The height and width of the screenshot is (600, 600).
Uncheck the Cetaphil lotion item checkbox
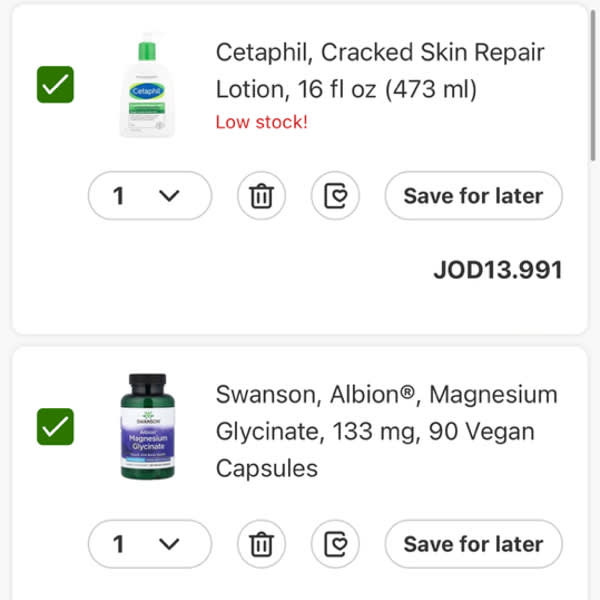tap(55, 85)
